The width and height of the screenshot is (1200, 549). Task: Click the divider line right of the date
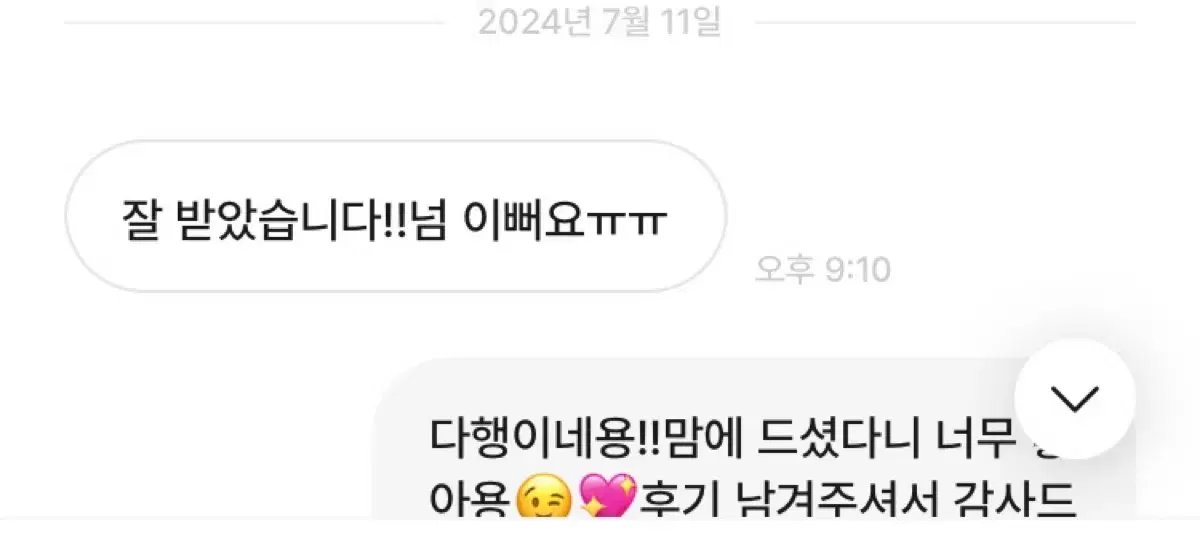click(945, 22)
